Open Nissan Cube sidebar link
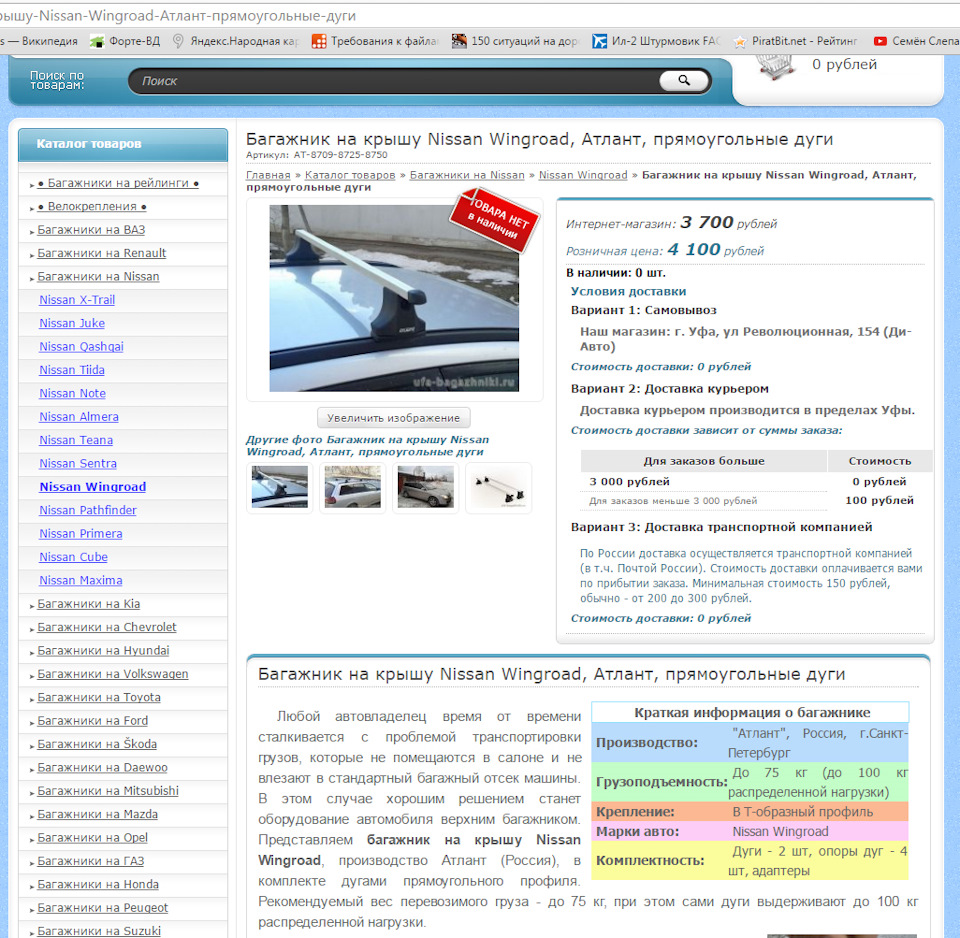 point(73,557)
